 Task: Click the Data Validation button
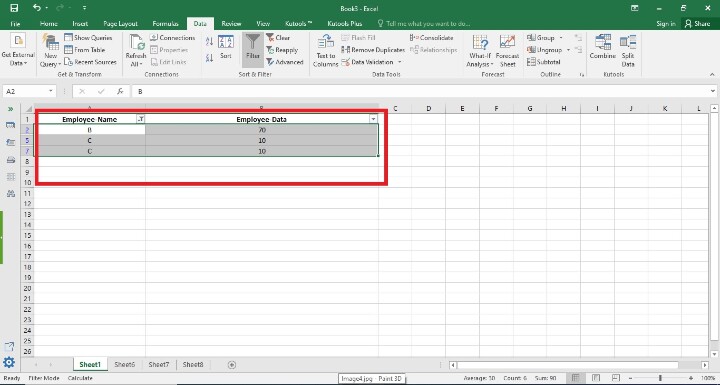(x=367, y=62)
